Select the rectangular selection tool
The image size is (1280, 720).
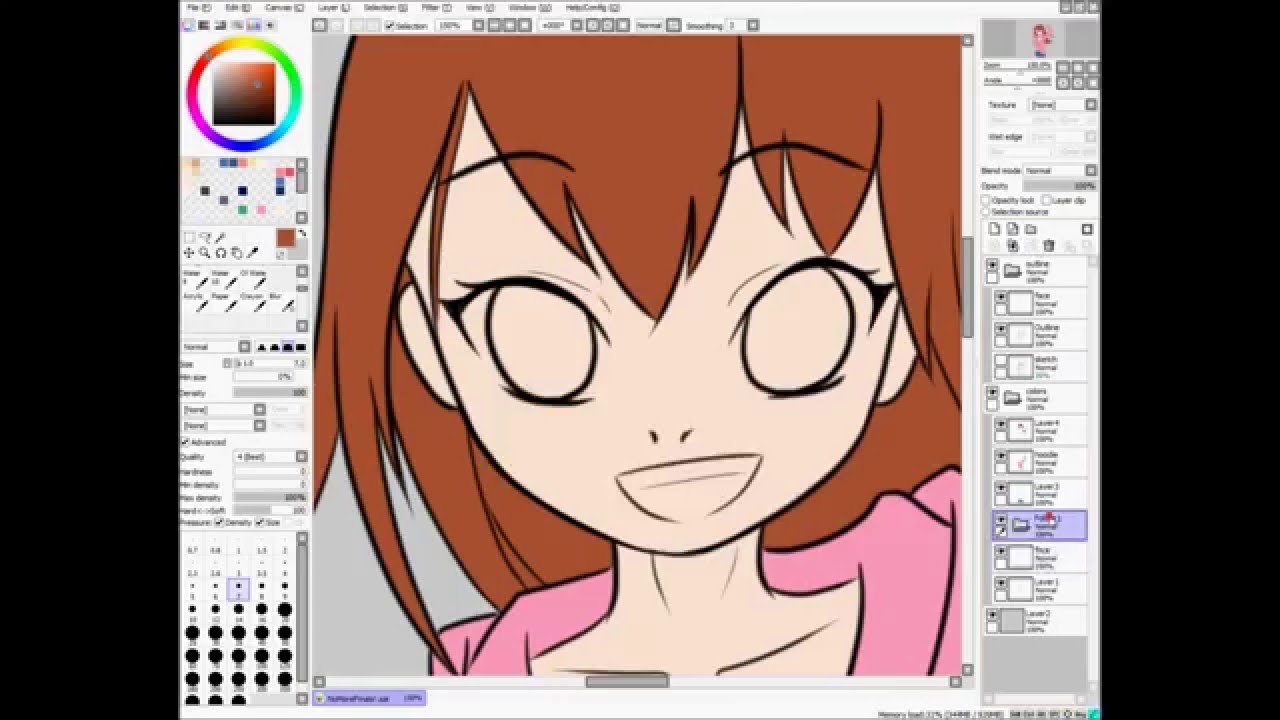[189, 237]
